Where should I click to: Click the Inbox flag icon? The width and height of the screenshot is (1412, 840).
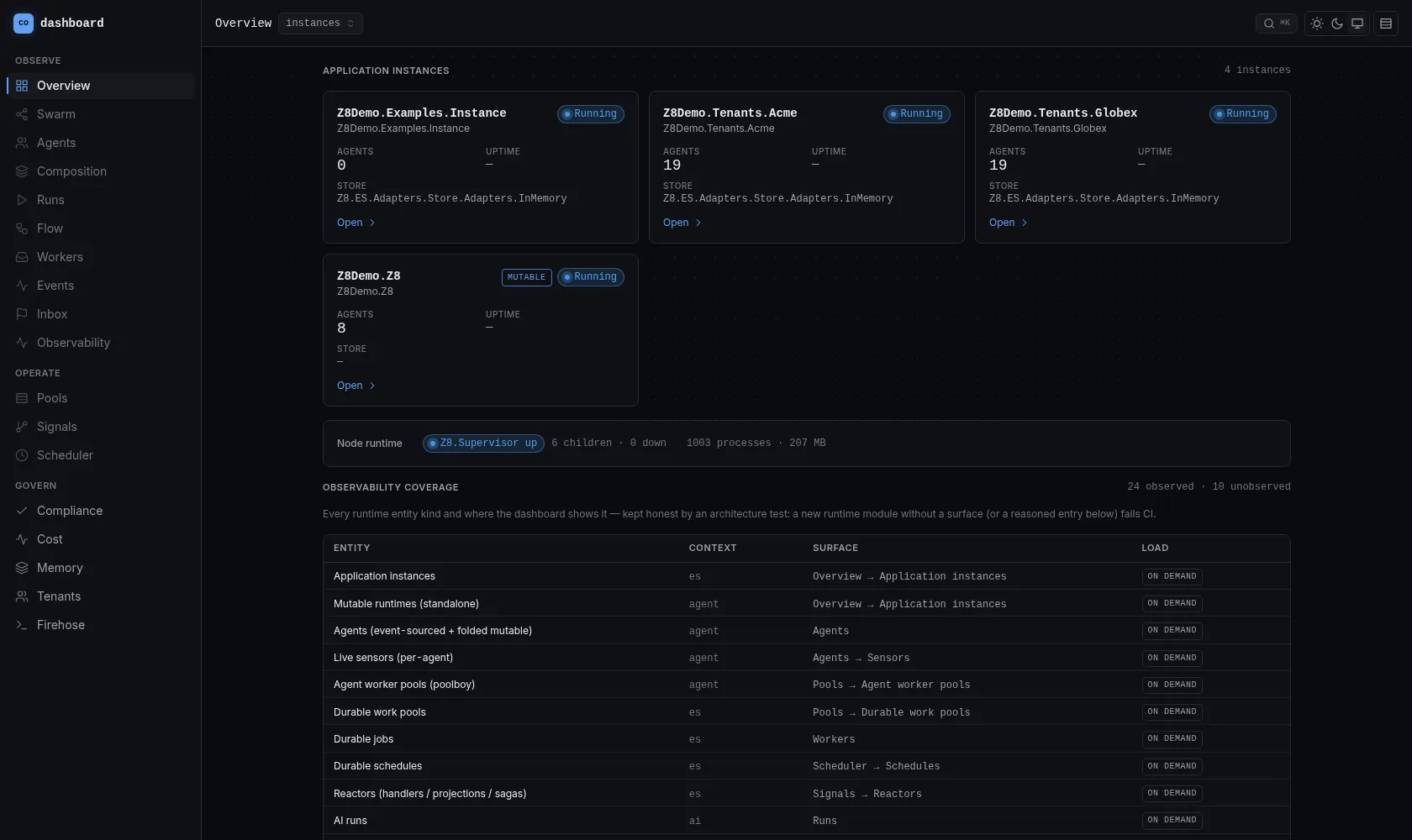pyautogui.click(x=22, y=314)
